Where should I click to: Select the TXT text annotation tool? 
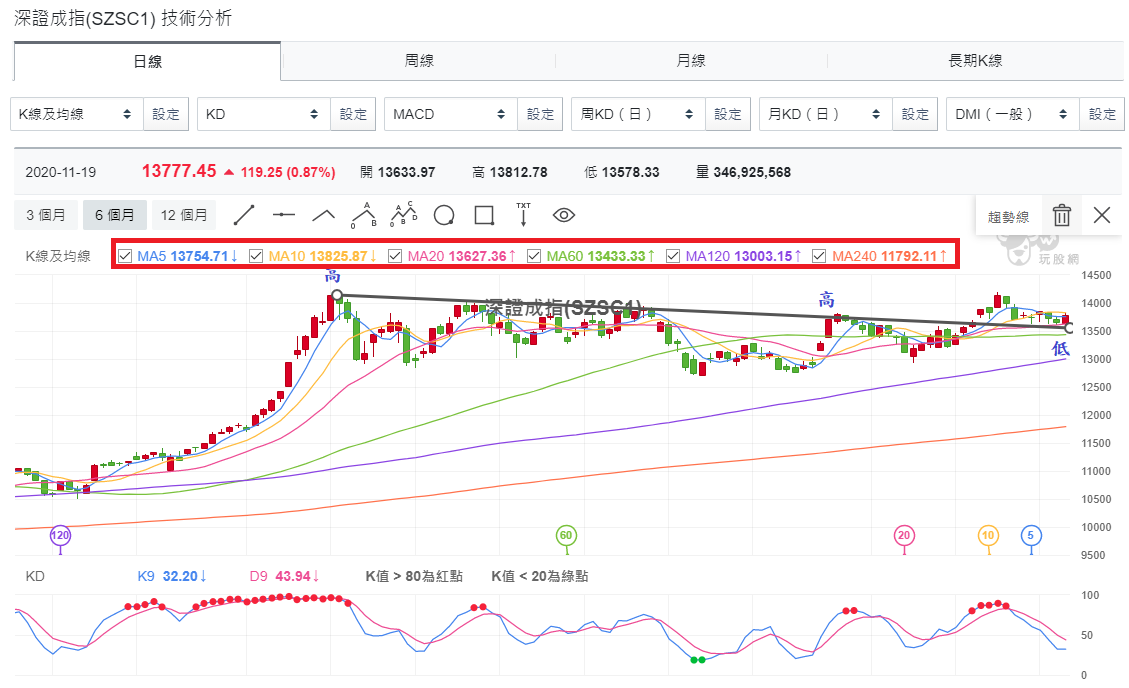(523, 214)
